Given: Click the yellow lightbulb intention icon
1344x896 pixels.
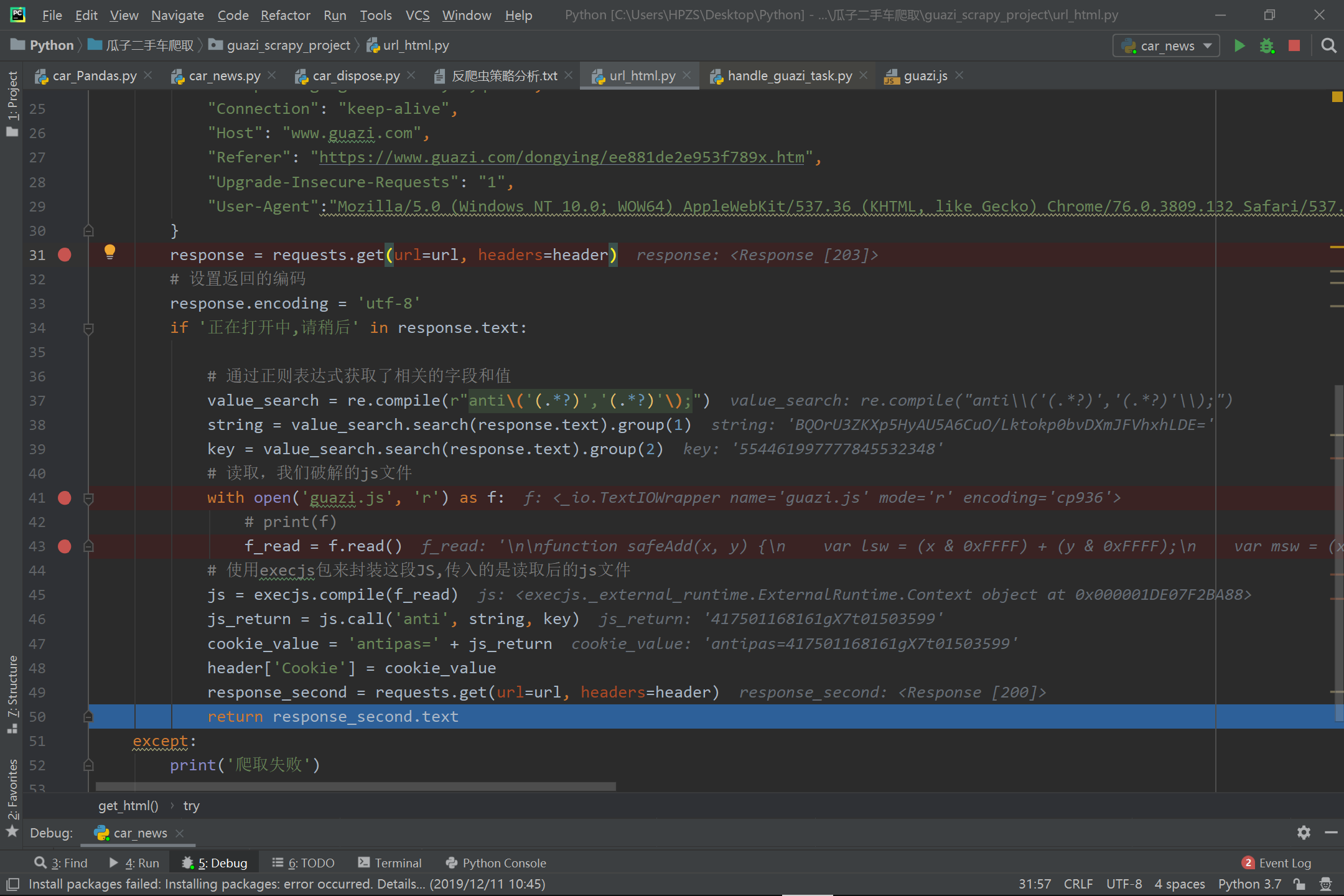Looking at the screenshot, I should point(110,251).
